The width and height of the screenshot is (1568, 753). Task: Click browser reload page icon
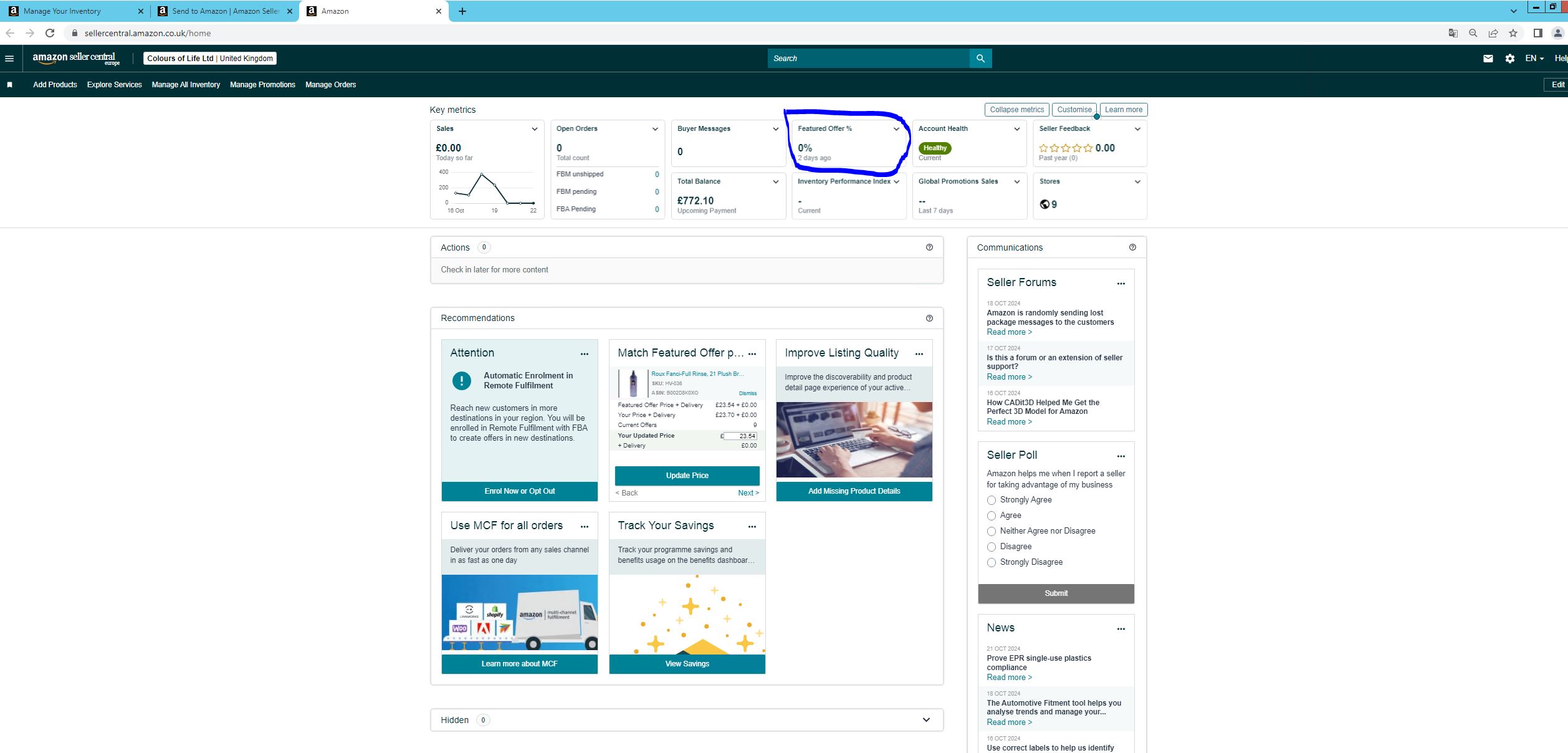click(50, 33)
